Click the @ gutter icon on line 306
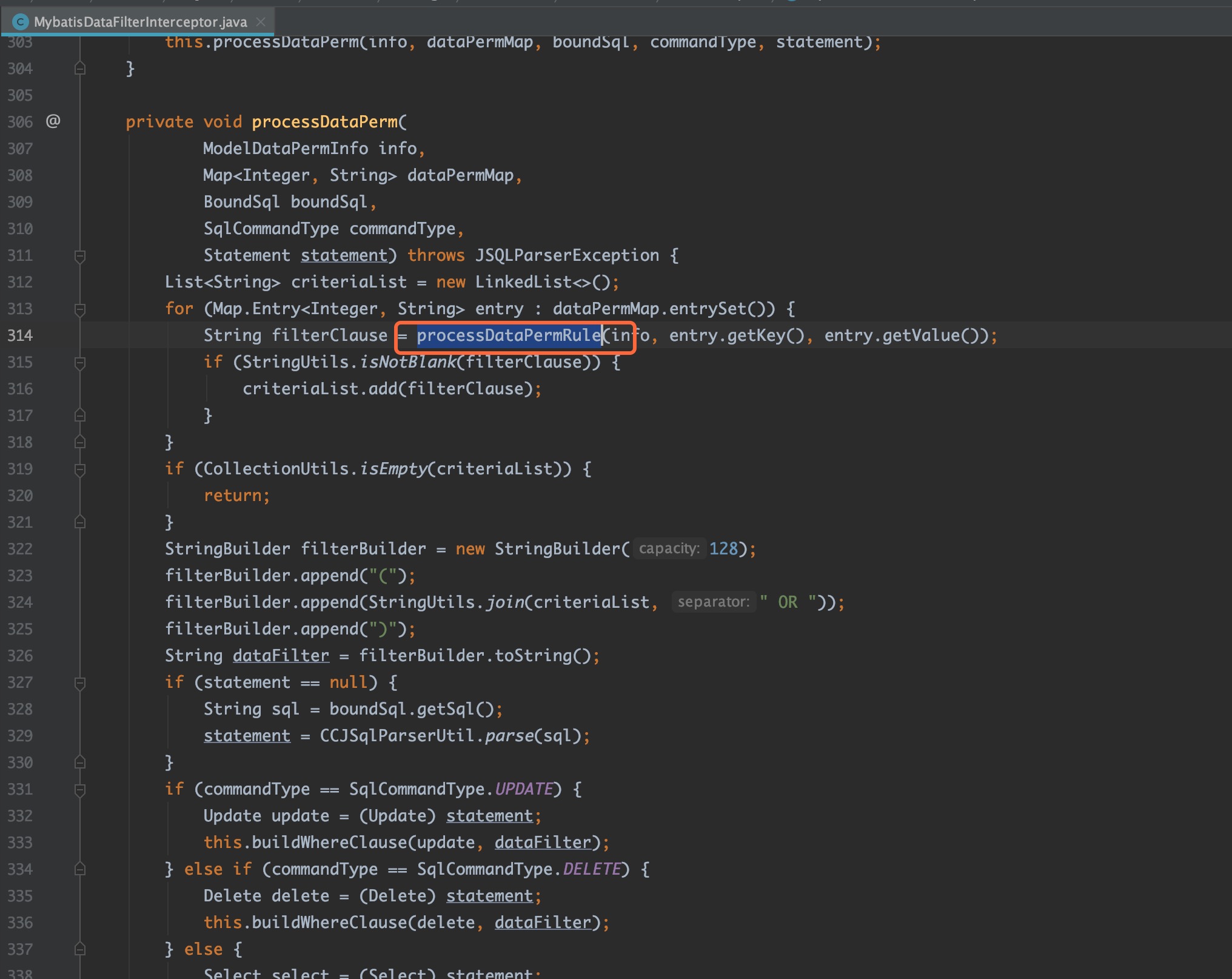 pyautogui.click(x=53, y=121)
